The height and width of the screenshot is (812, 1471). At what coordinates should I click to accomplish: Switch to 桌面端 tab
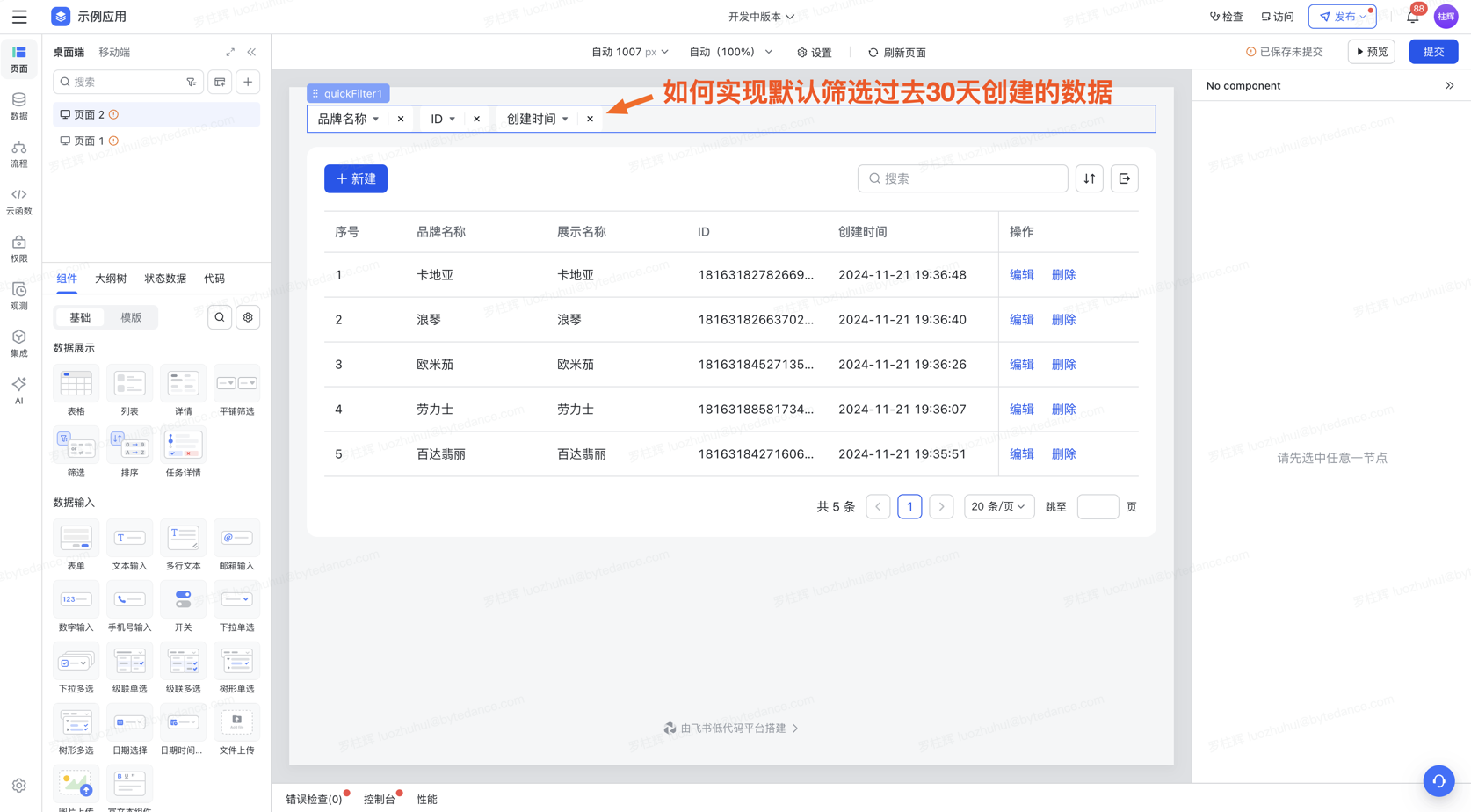point(69,53)
